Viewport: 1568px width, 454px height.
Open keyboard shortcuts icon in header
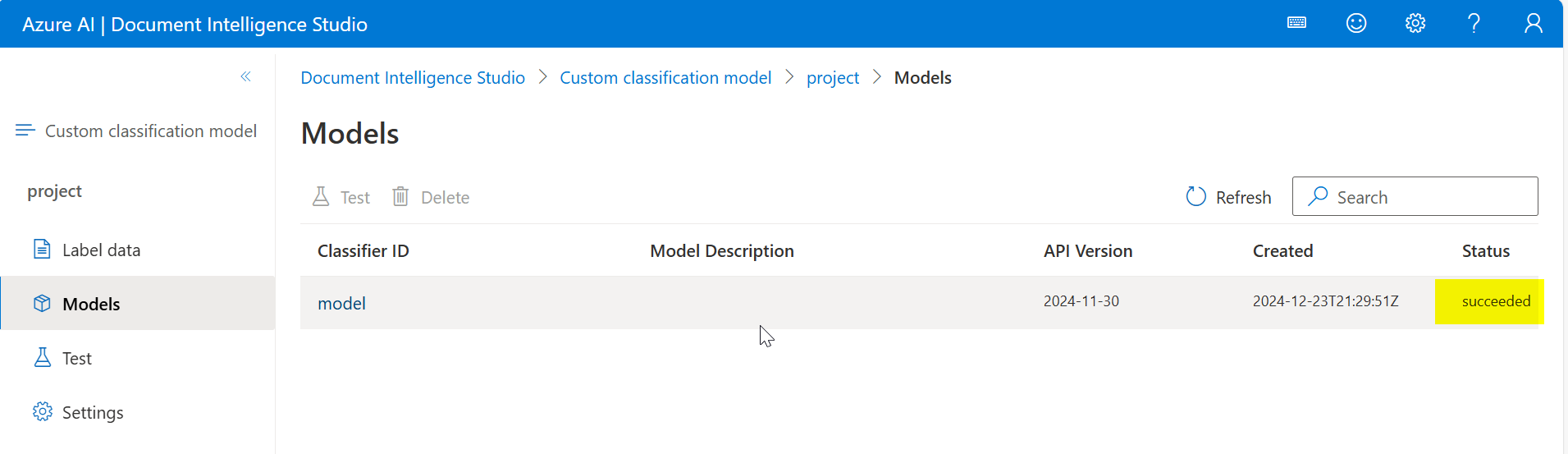click(1296, 23)
